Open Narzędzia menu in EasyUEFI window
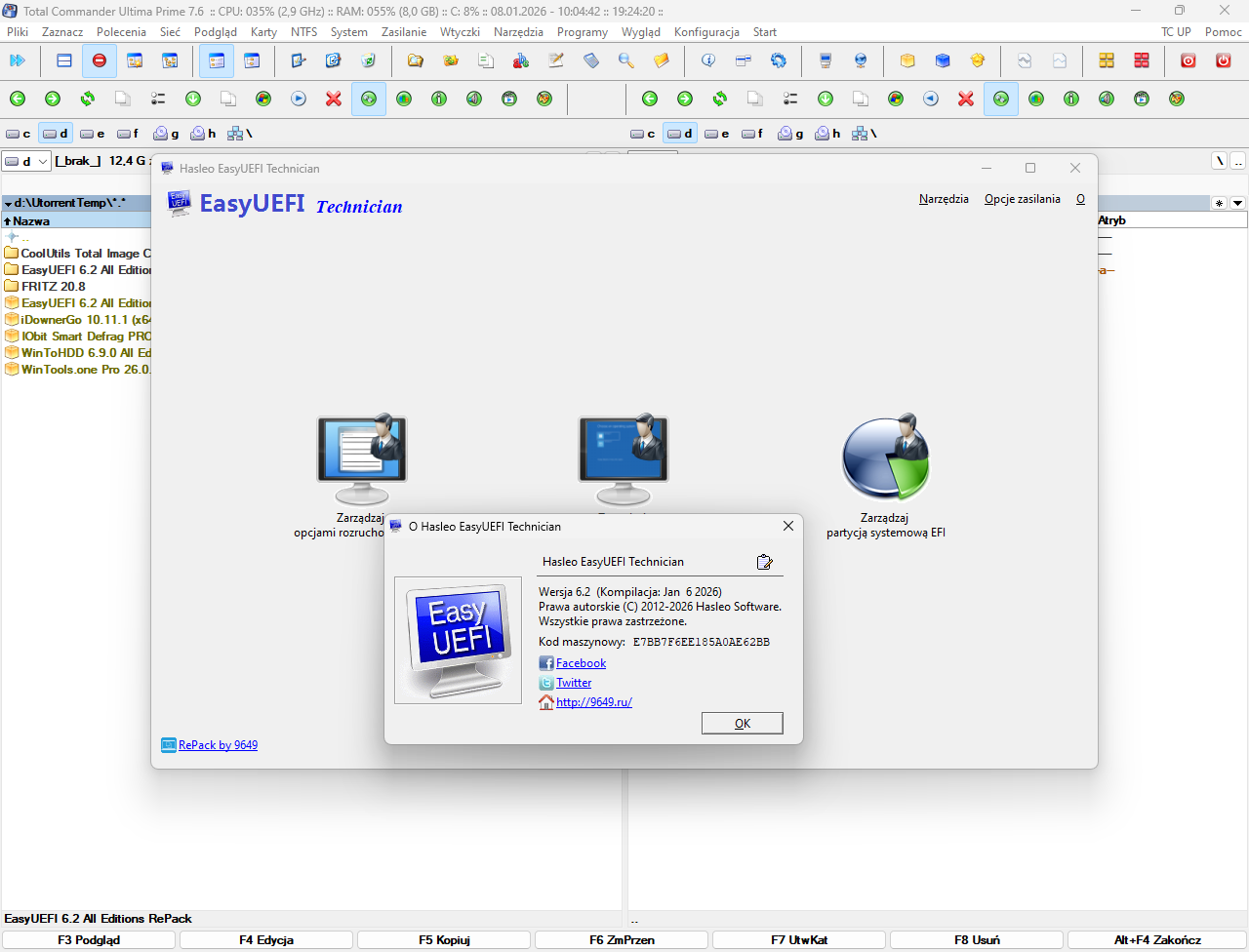 click(944, 199)
